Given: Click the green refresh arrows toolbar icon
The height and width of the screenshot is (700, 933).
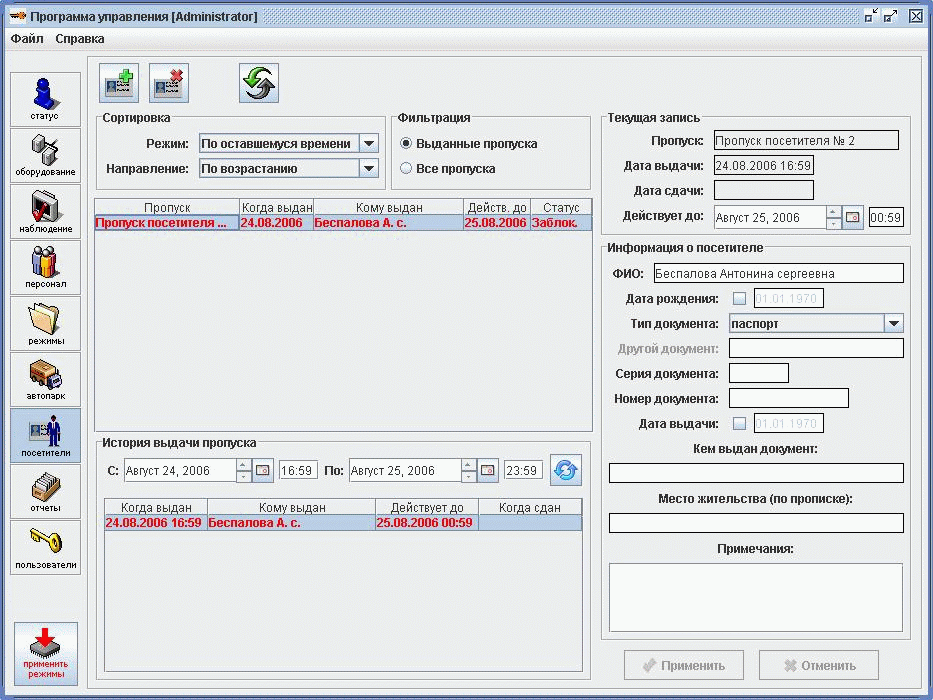Looking at the screenshot, I should [259, 83].
